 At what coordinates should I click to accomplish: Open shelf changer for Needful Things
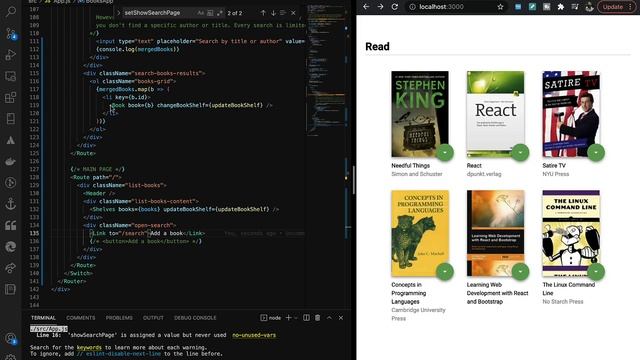[x=444, y=153]
